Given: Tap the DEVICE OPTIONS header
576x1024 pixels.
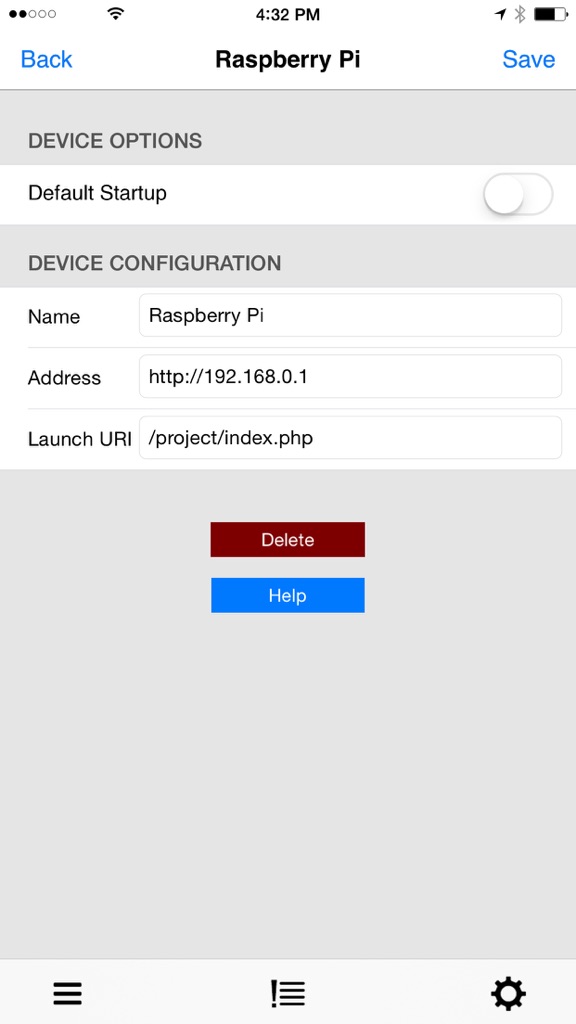Looking at the screenshot, I should coord(115,141).
